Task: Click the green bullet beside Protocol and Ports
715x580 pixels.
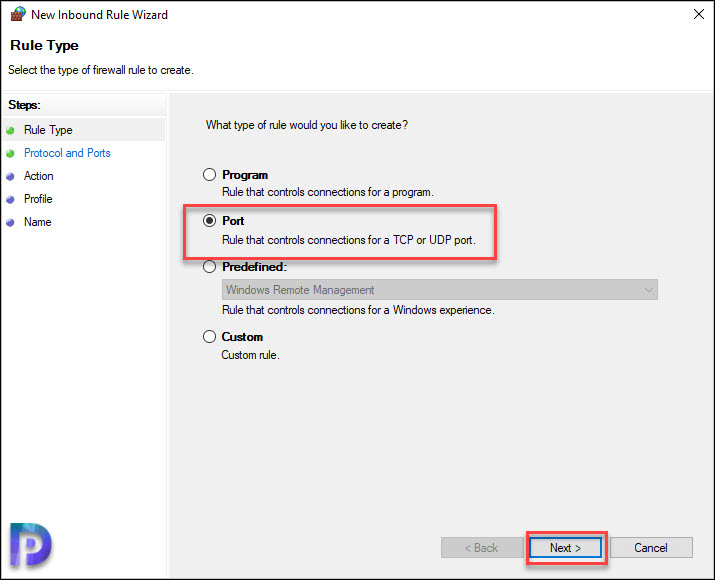Action: pyautogui.click(x=10, y=154)
